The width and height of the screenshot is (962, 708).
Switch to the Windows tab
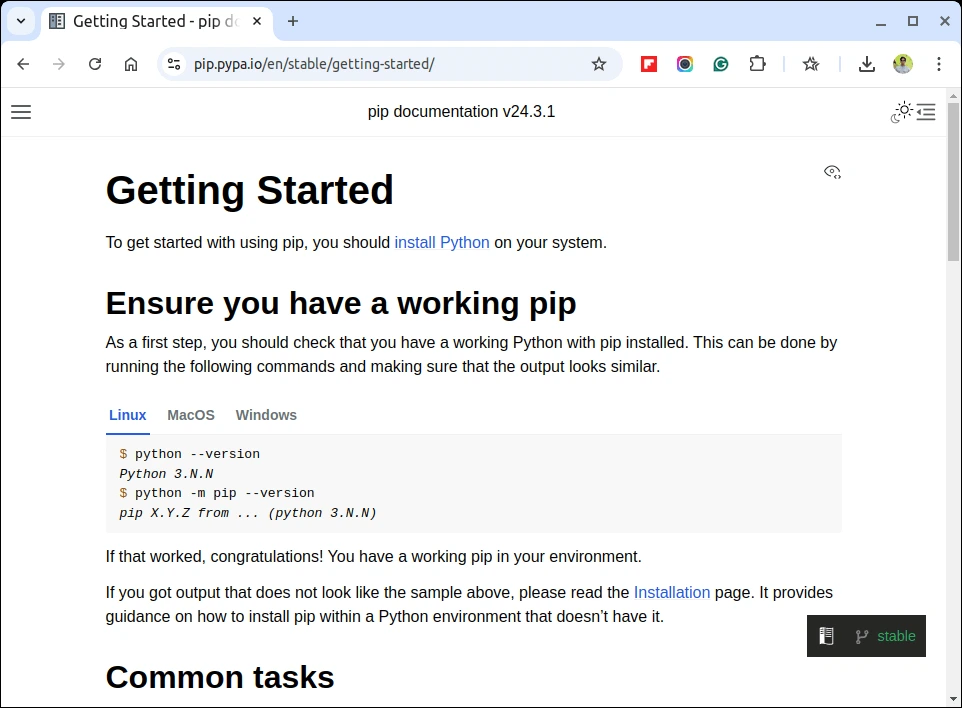(266, 415)
